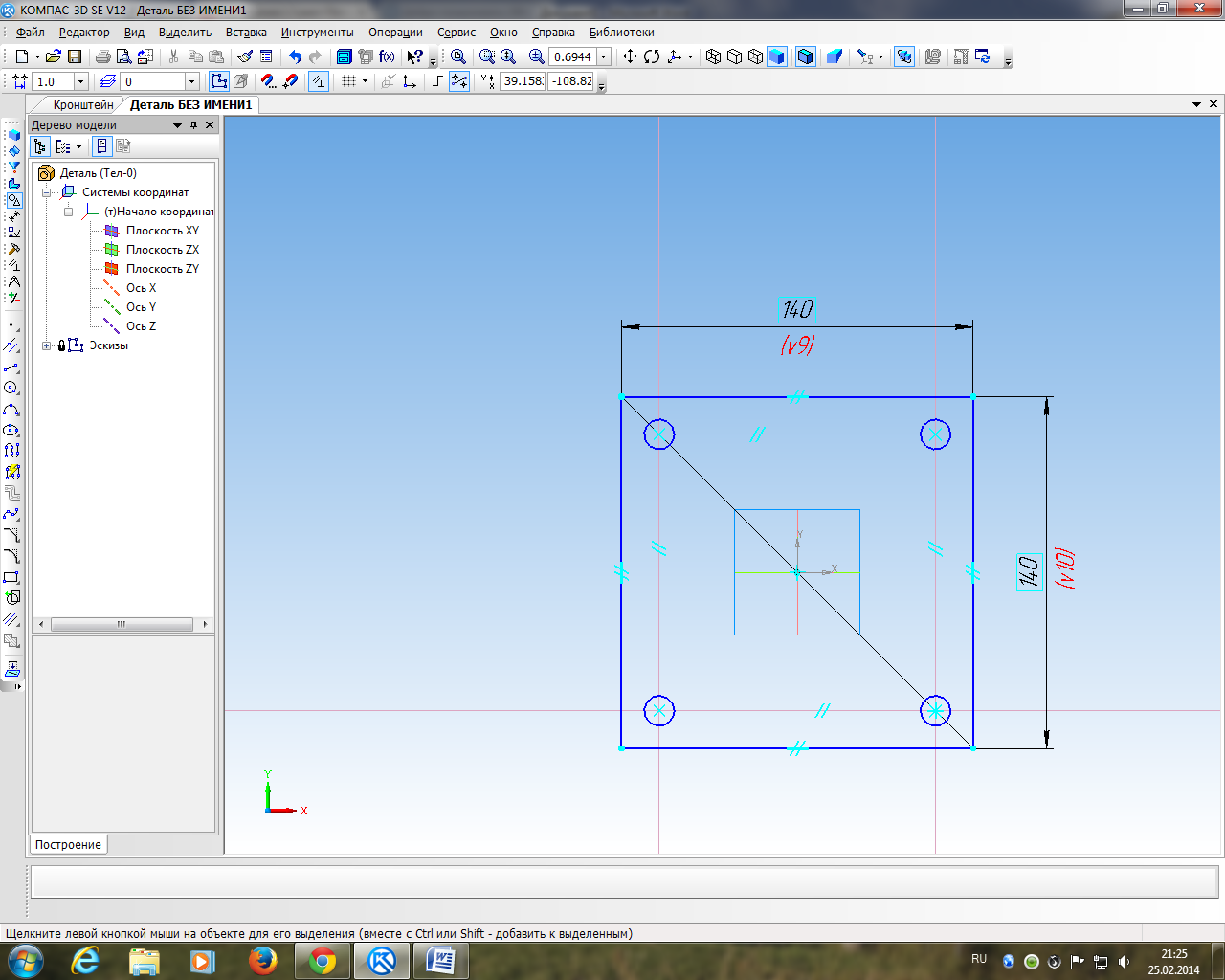Save the document with the floppy disk icon
Viewport: 1225px width, 980px height.
(x=75, y=56)
